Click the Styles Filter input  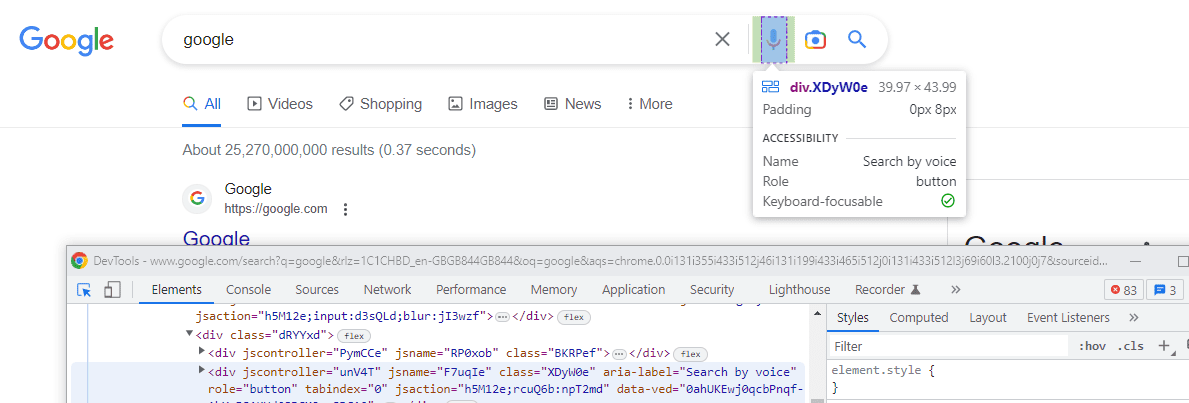[948, 346]
